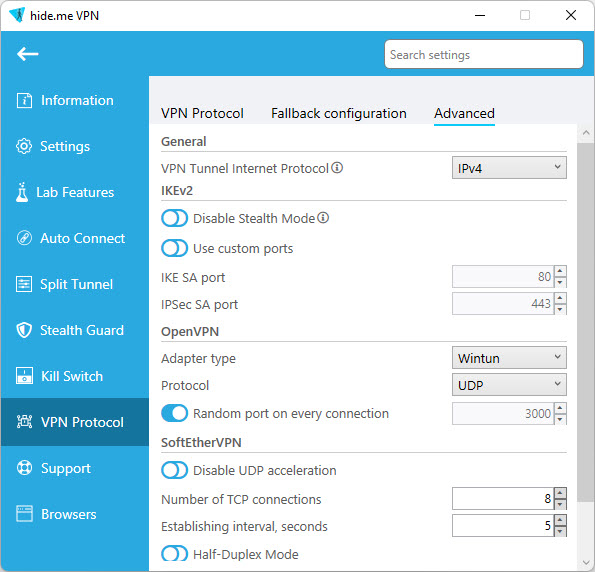595x572 pixels.
Task: Select the Advanced tab
Action: [464, 113]
